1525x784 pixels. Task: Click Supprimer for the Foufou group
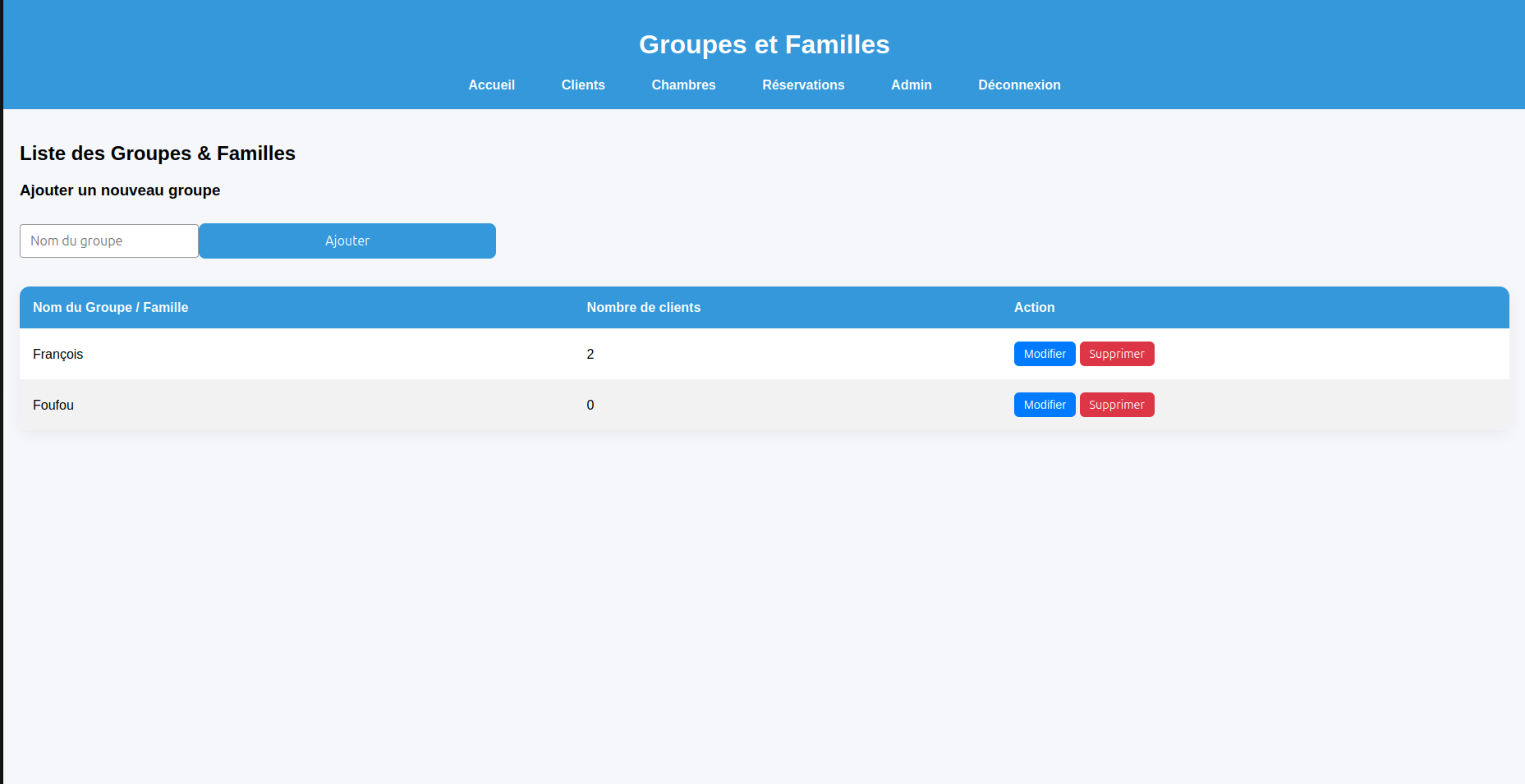click(x=1117, y=405)
